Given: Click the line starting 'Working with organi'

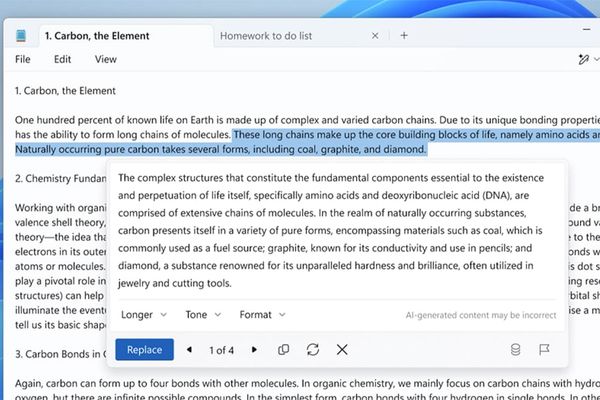Looking at the screenshot, I should pos(60,208).
